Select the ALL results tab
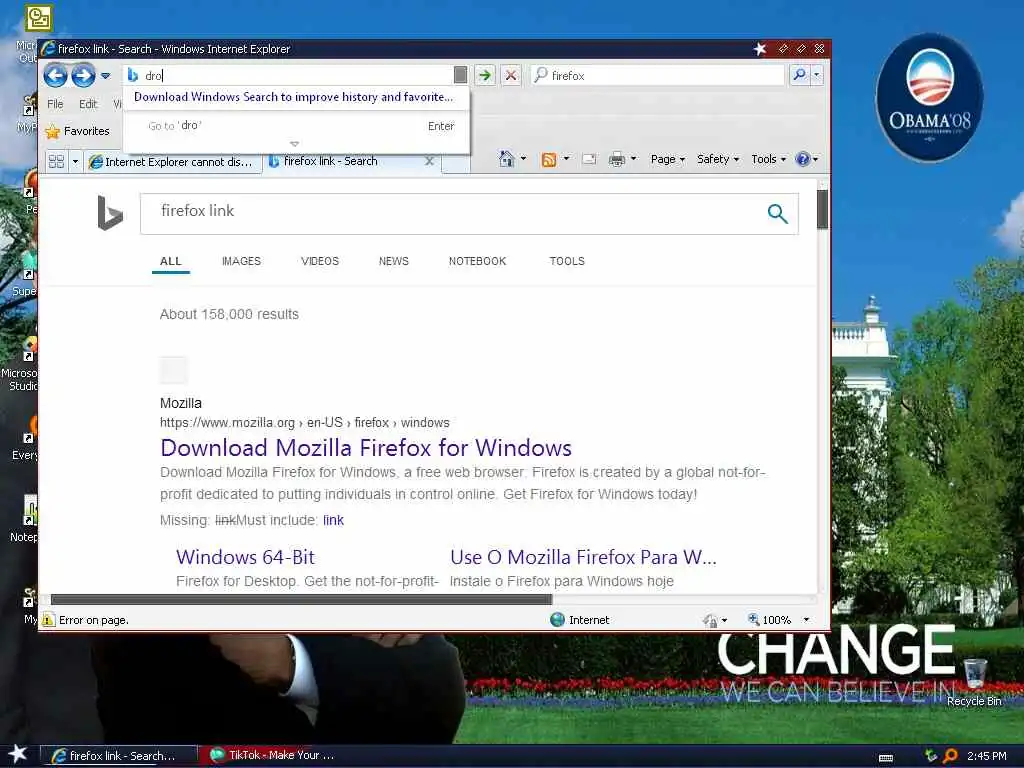1024x768 pixels. (170, 261)
